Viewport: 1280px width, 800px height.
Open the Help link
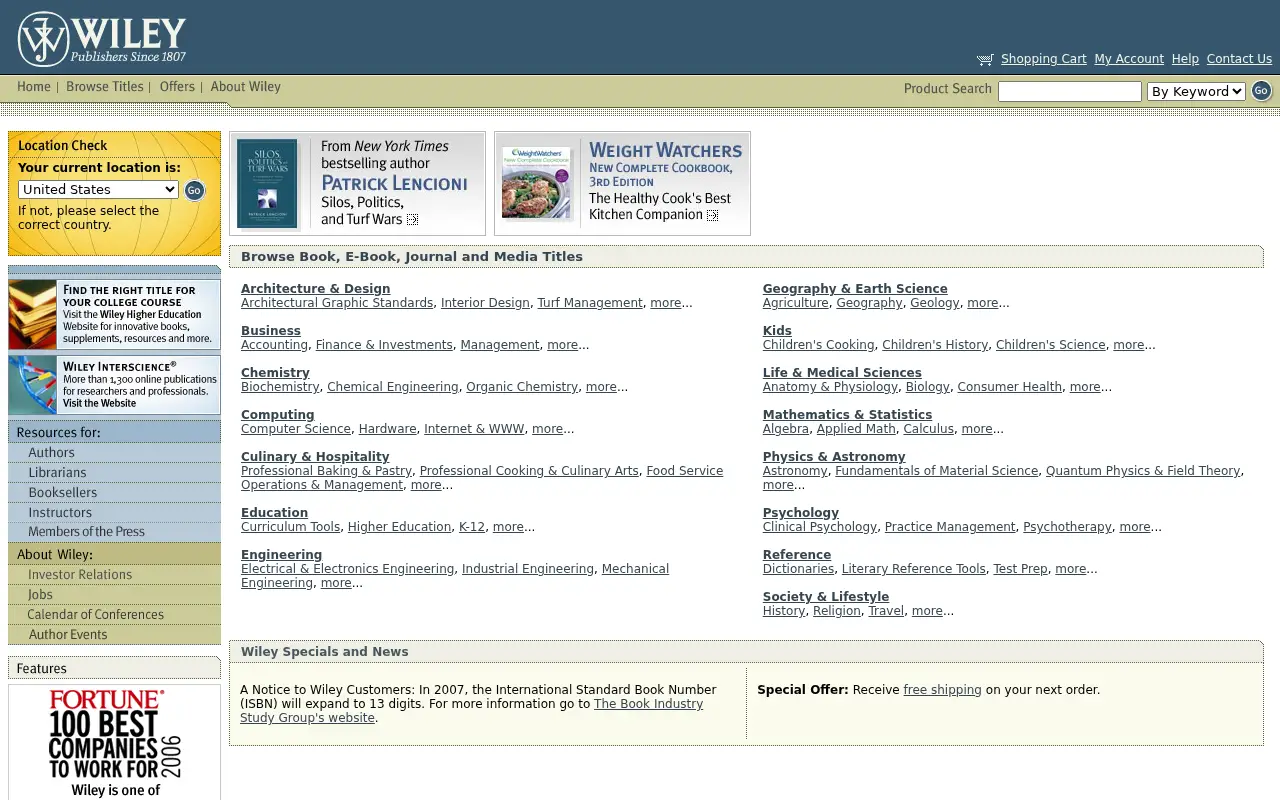point(1185,59)
